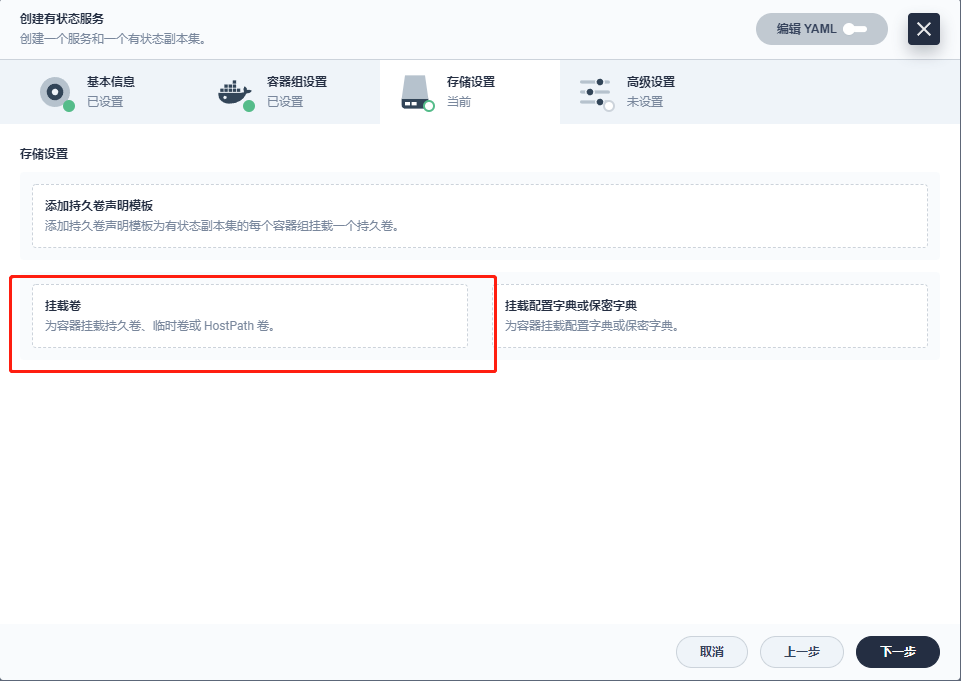
Task: Open the 容器组设置 step tab
Action: [290, 92]
